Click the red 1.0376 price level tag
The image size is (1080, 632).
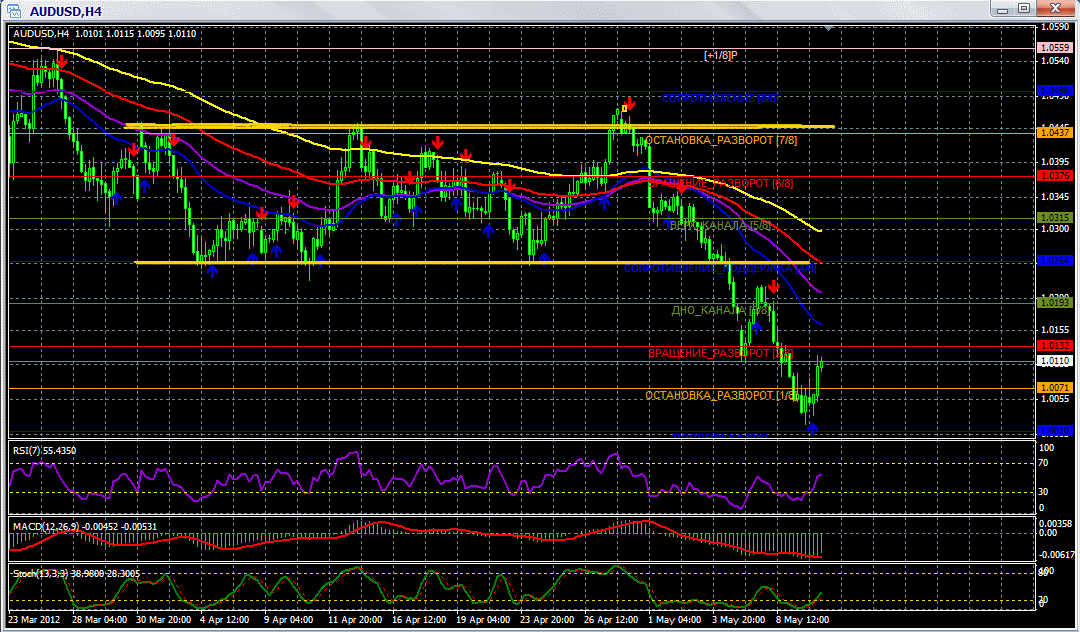pos(1056,176)
